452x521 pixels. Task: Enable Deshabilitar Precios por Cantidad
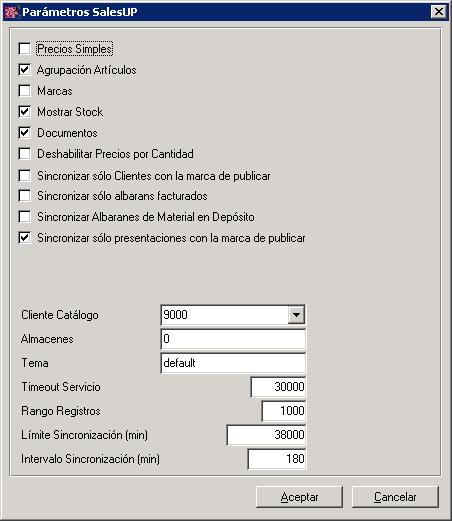(25, 154)
